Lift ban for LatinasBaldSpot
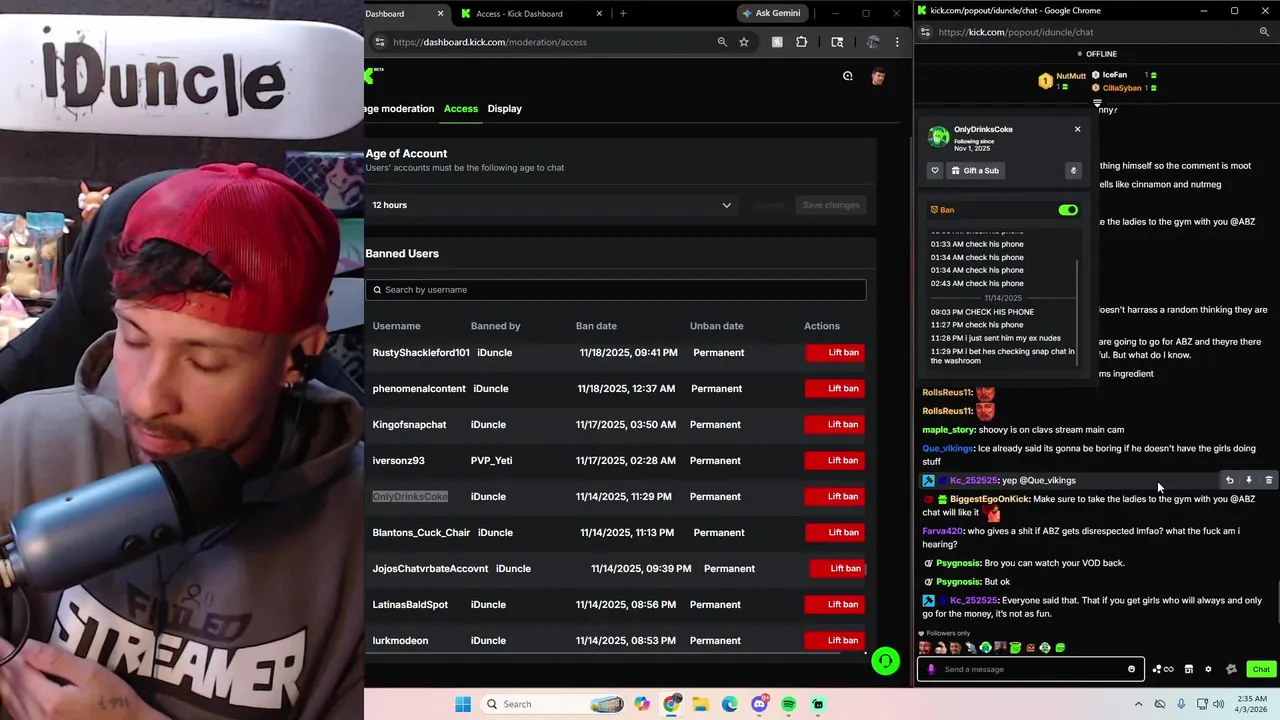Screen dimensions: 1280x720 tap(835, 604)
